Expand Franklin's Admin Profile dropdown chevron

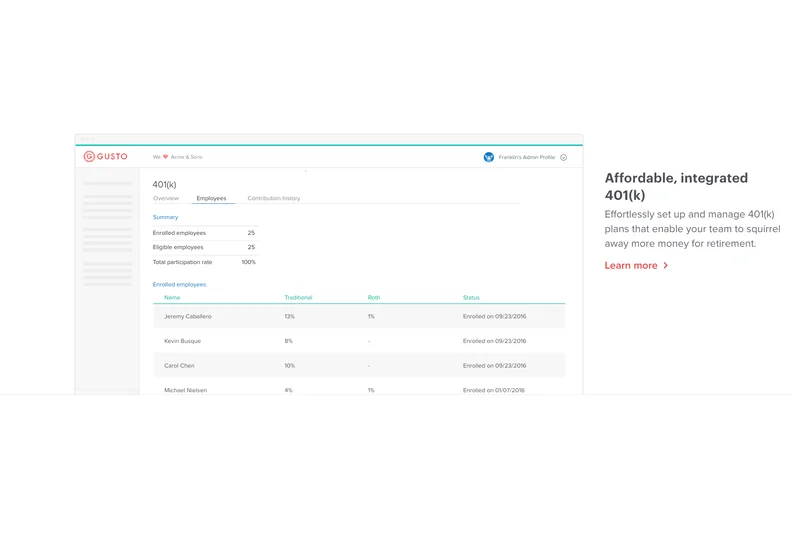click(x=564, y=157)
